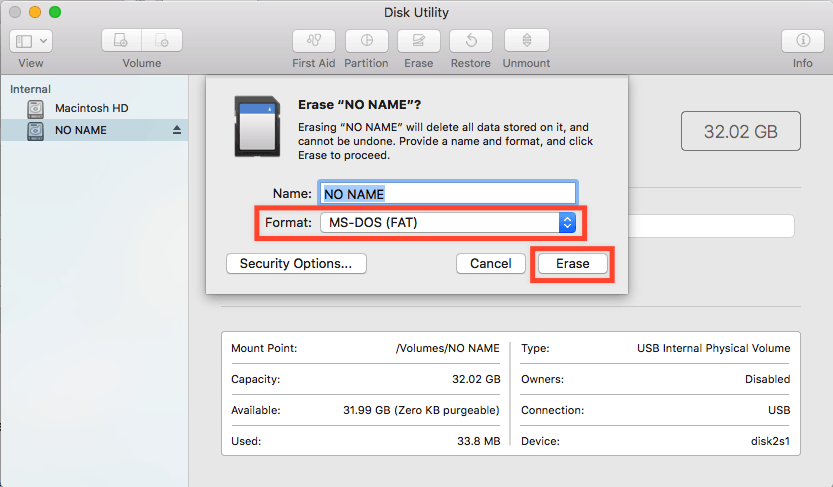Click the SD card image in dialog

tap(258, 126)
